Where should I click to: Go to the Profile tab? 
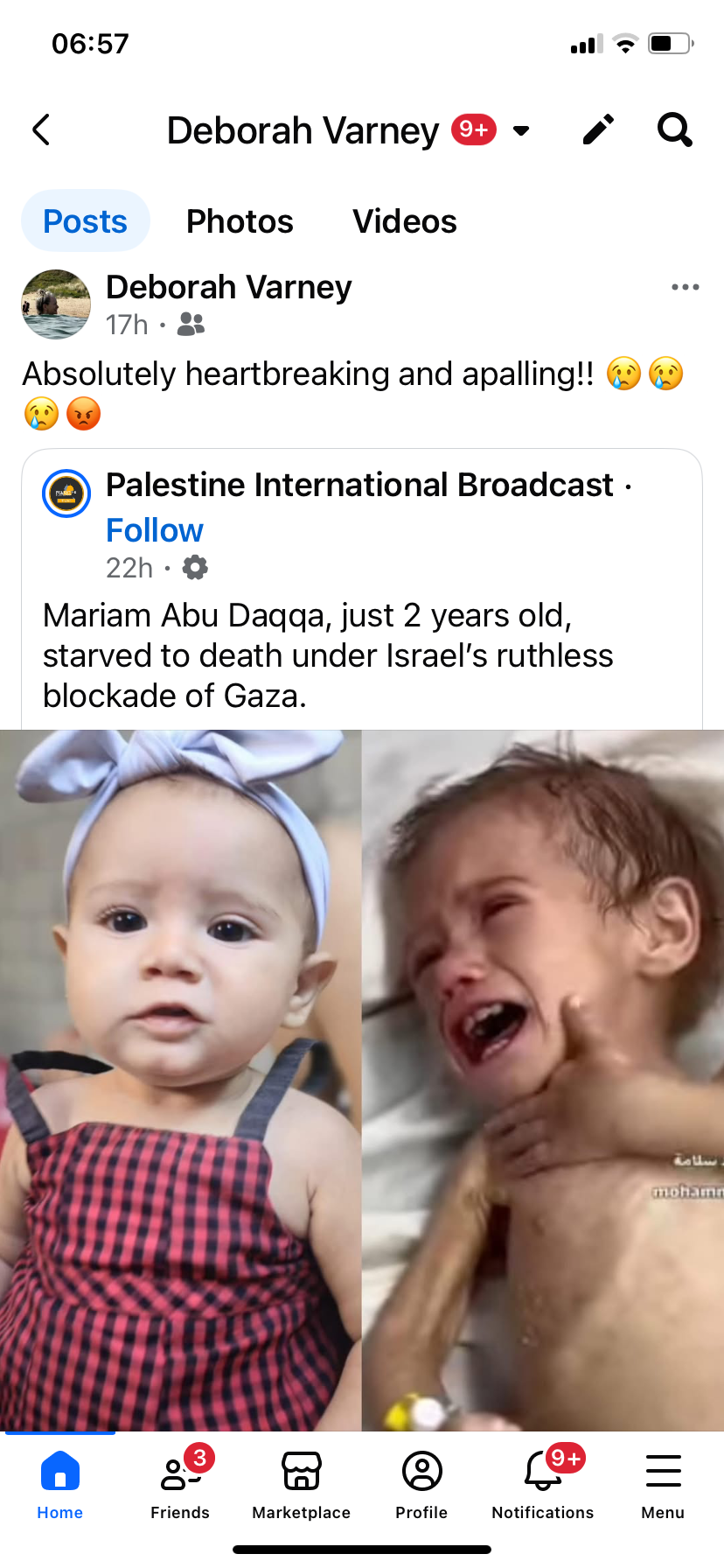421,1486
